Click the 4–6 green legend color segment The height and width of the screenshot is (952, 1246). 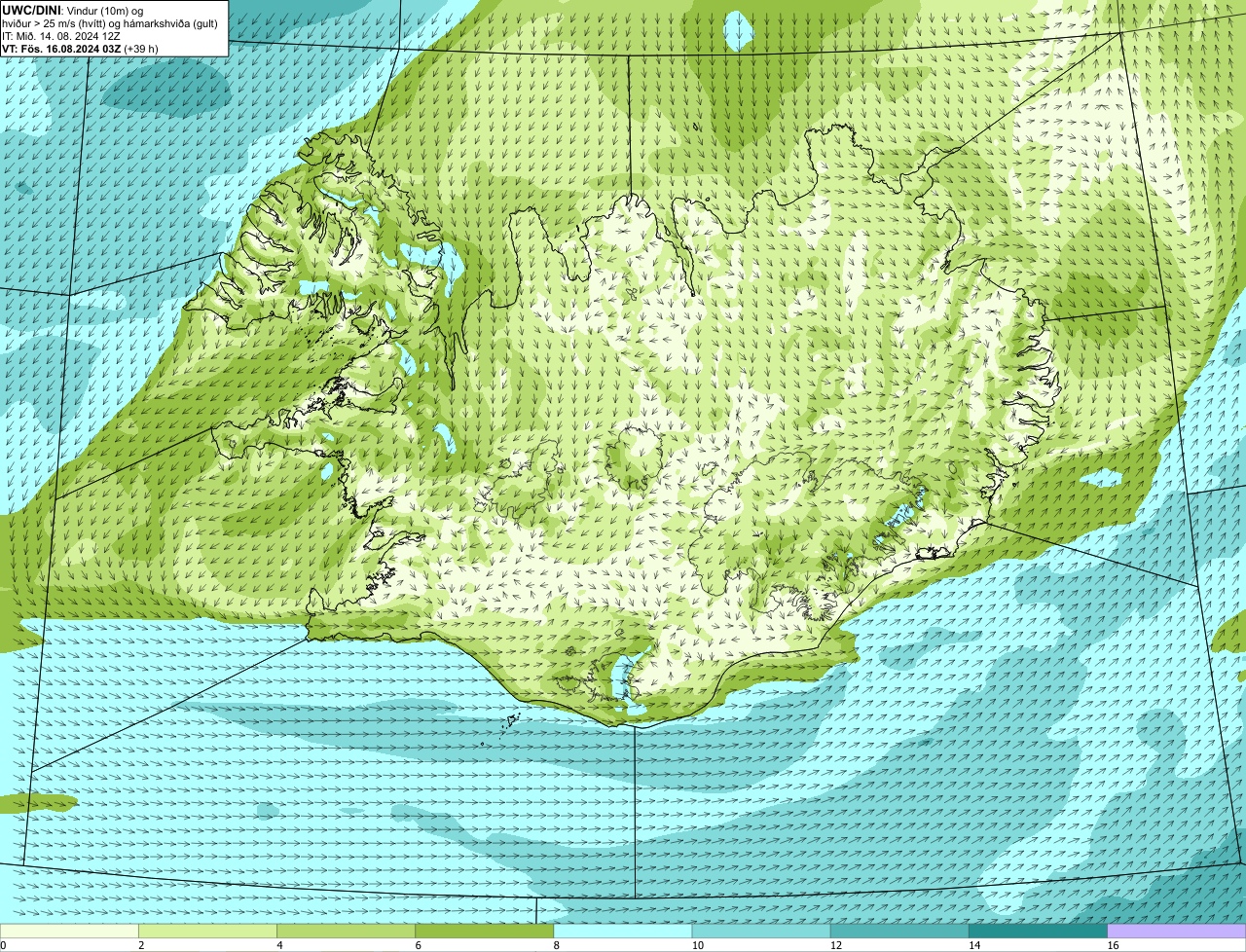point(346,931)
